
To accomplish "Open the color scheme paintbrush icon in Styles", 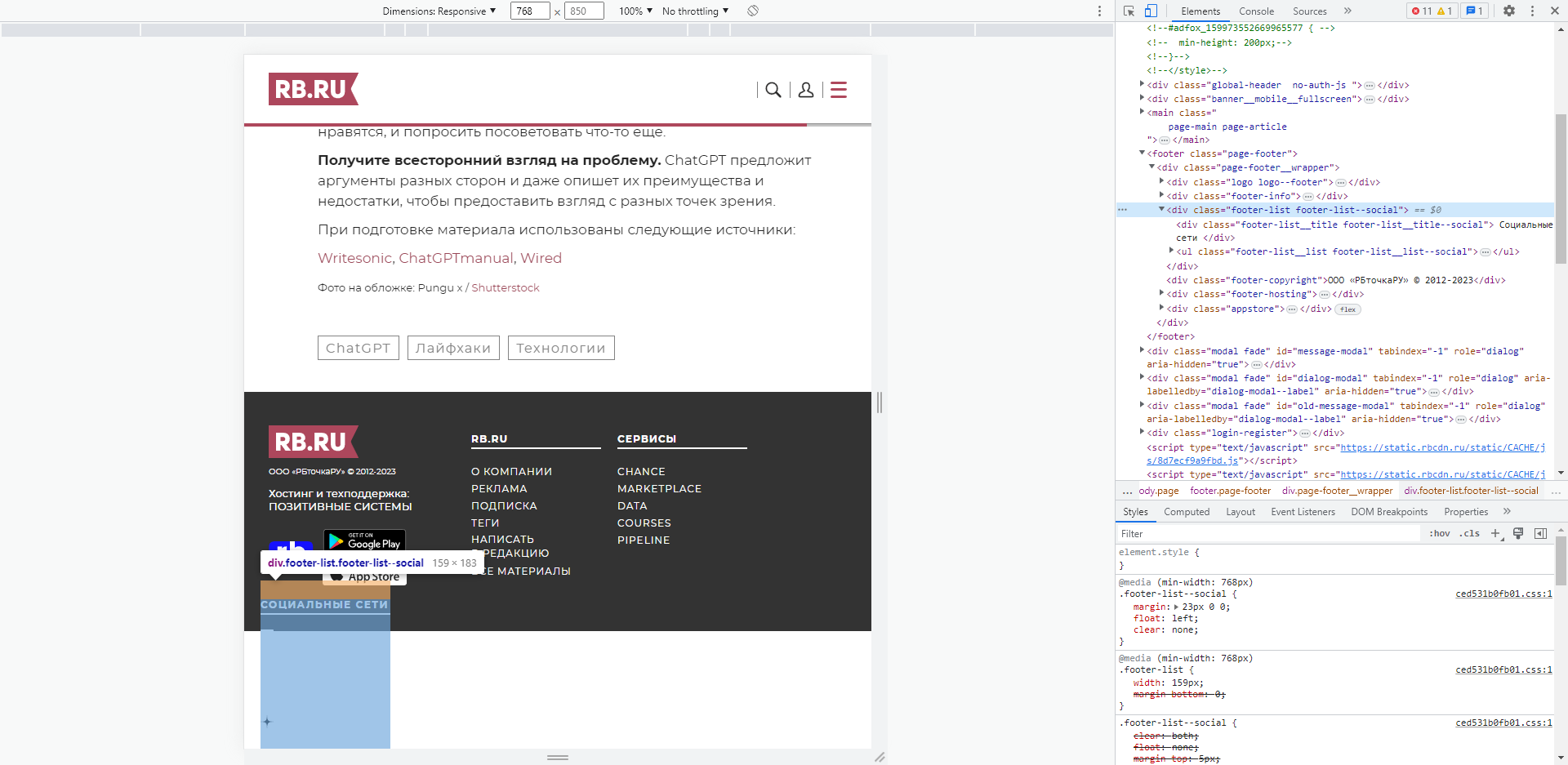I will tap(1518, 533).
